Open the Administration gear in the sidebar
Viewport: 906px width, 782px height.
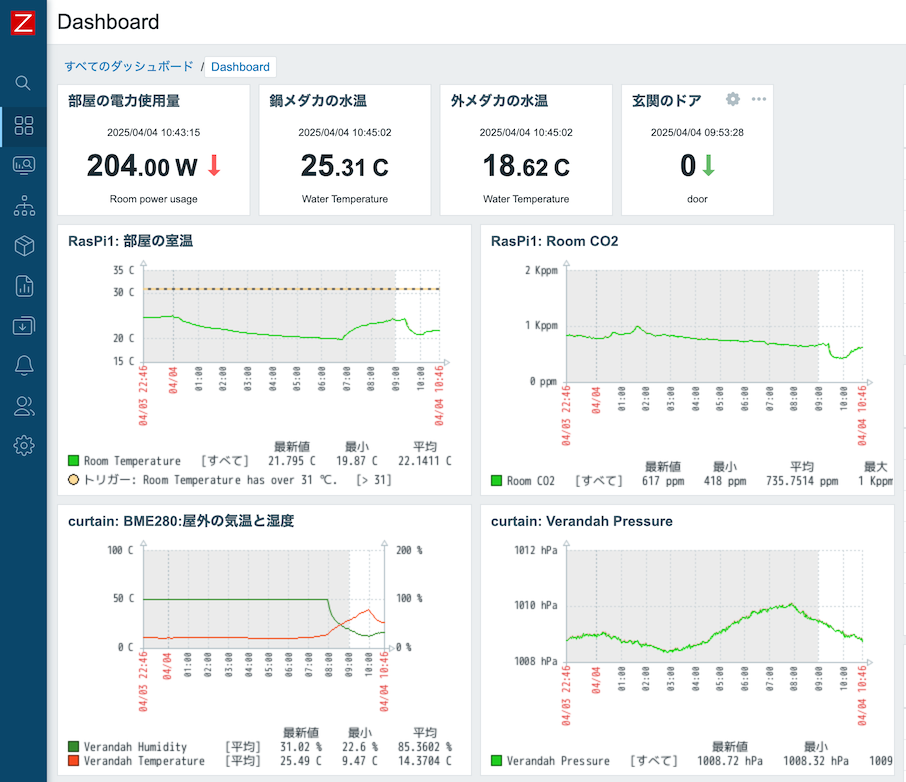[x=24, y=446]
